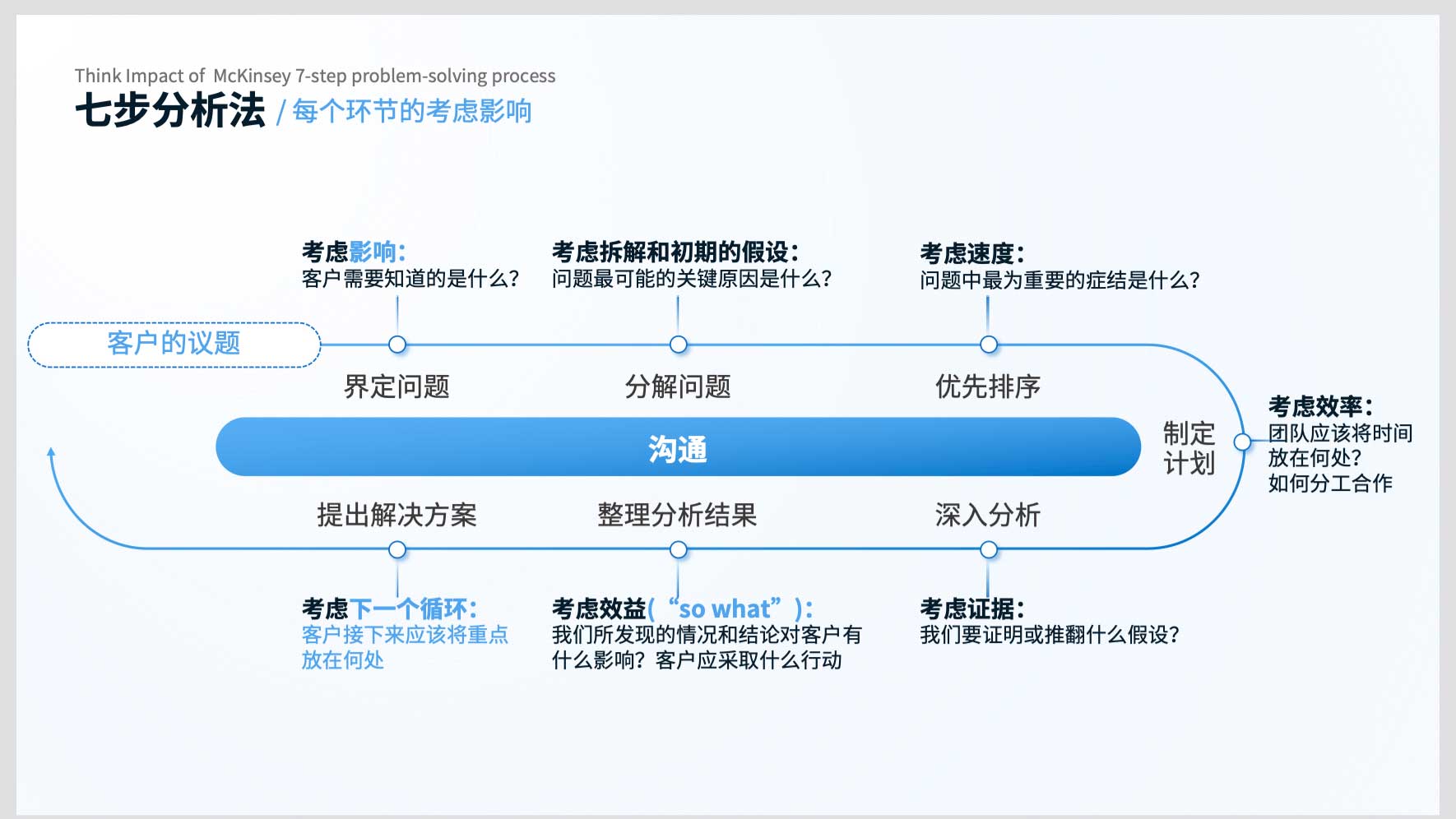Click the text 问题最可能的关键原因是什么?

tap(692, 279)
